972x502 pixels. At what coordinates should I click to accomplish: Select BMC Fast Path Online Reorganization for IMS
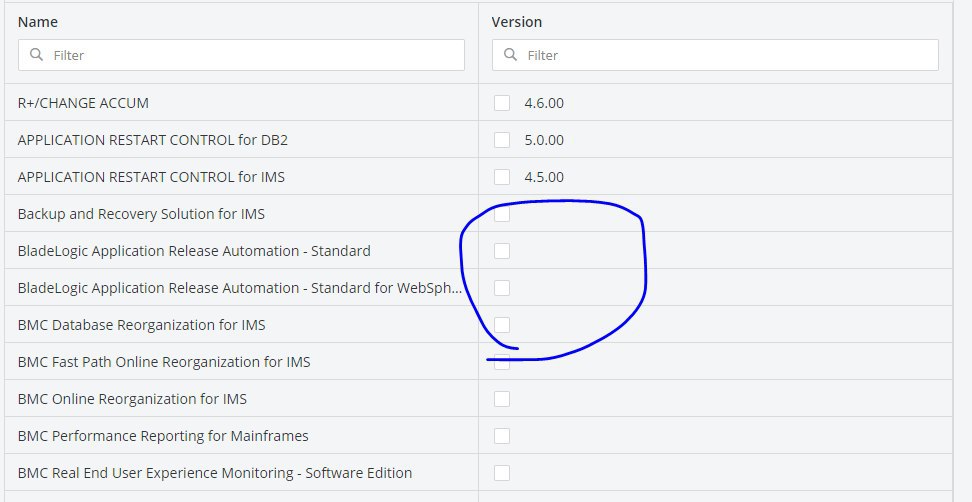[x=164, y=362]
